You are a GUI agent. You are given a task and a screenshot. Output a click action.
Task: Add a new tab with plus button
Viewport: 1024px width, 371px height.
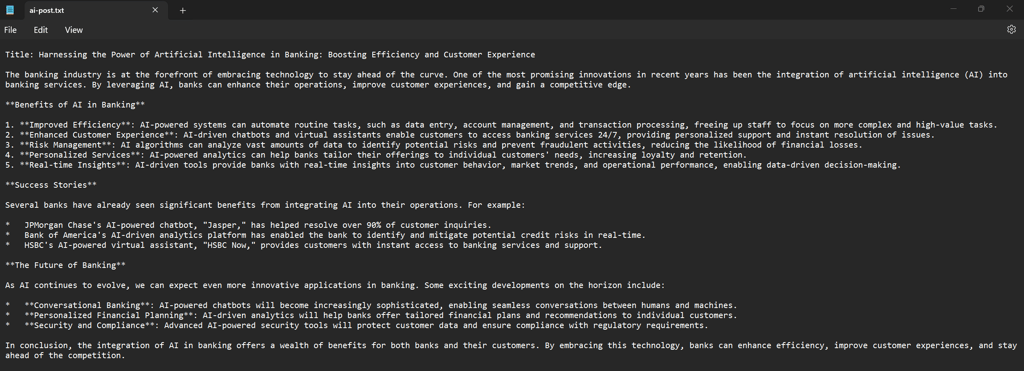[182, 10]
